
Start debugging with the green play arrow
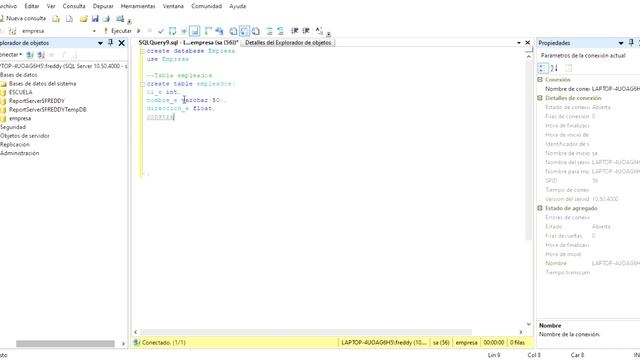tap(139, 31)
